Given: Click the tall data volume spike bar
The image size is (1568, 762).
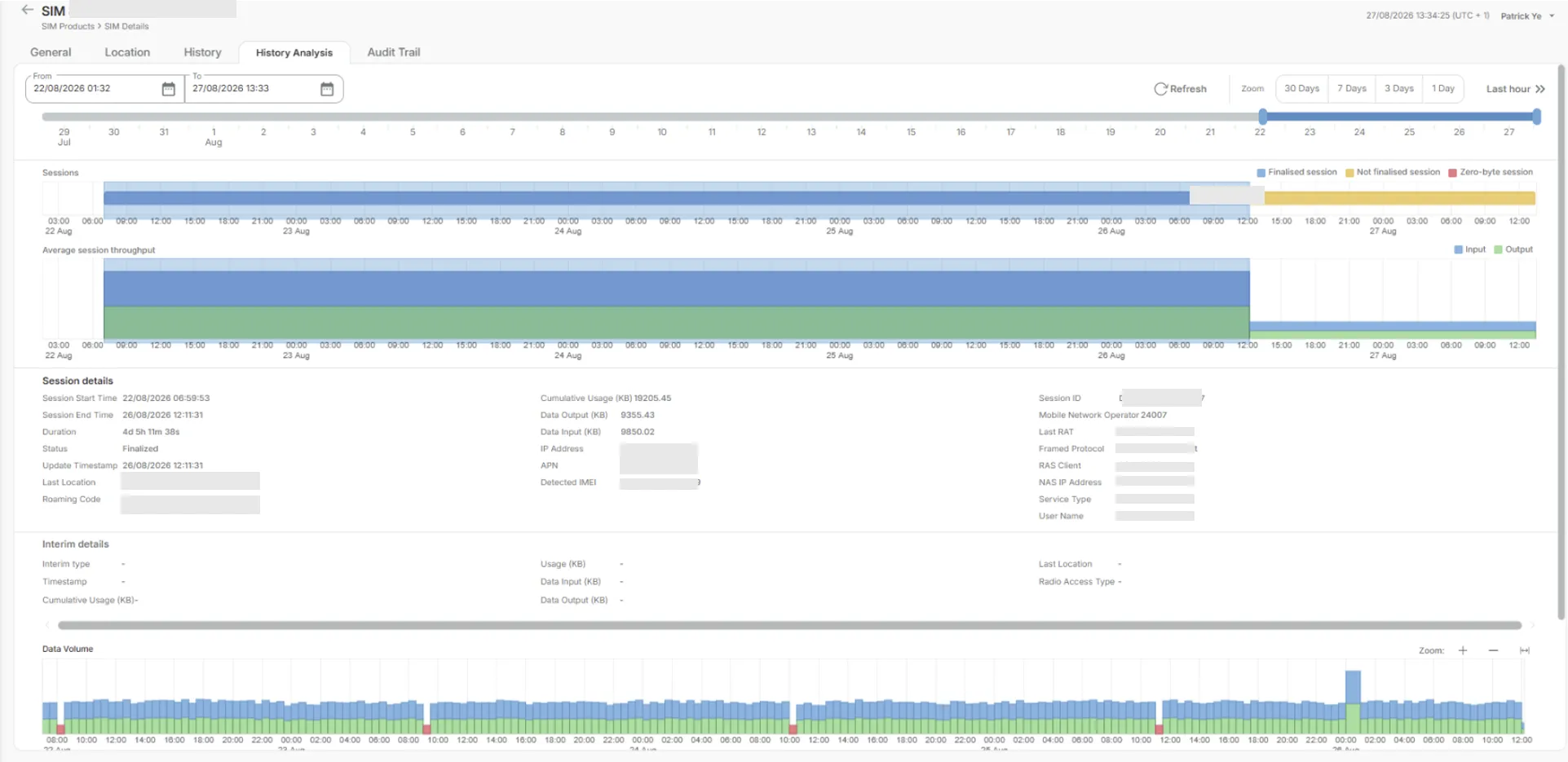Looking at the screenshot, I should [1353, 701].
